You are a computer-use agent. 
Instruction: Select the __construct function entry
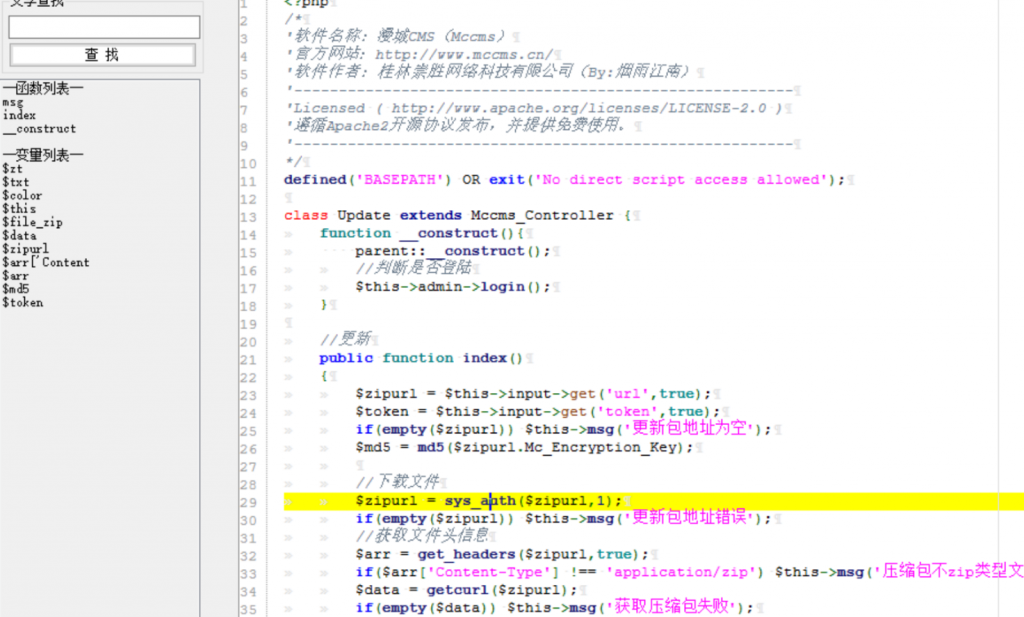(39, 129)
